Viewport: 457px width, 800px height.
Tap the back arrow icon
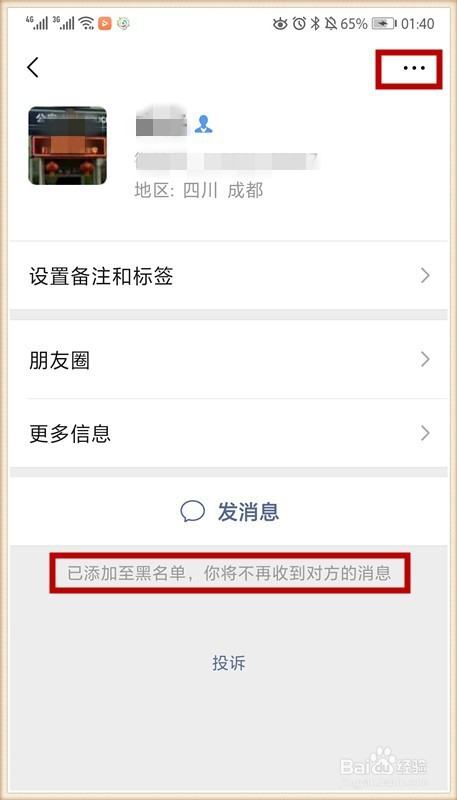pos(33,67)
